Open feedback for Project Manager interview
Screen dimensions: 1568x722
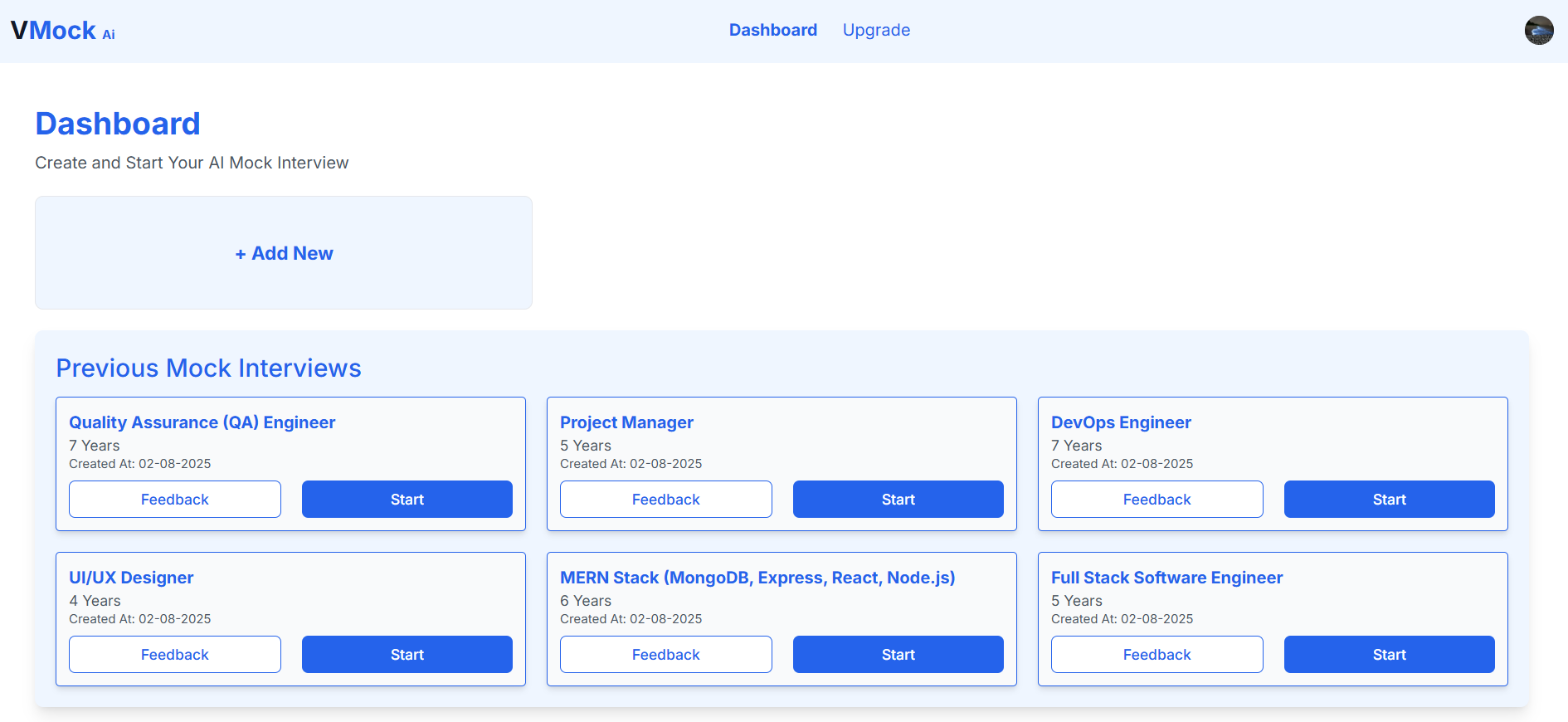coord(665,500)
